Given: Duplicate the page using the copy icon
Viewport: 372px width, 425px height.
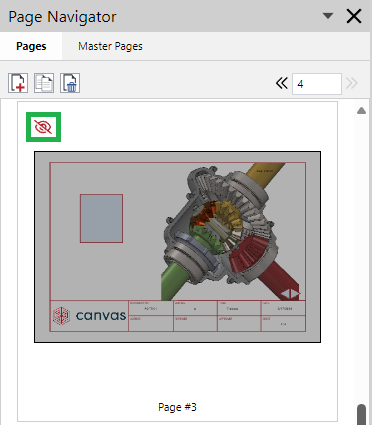Looking at the screenshot, I should click(44, 83).
